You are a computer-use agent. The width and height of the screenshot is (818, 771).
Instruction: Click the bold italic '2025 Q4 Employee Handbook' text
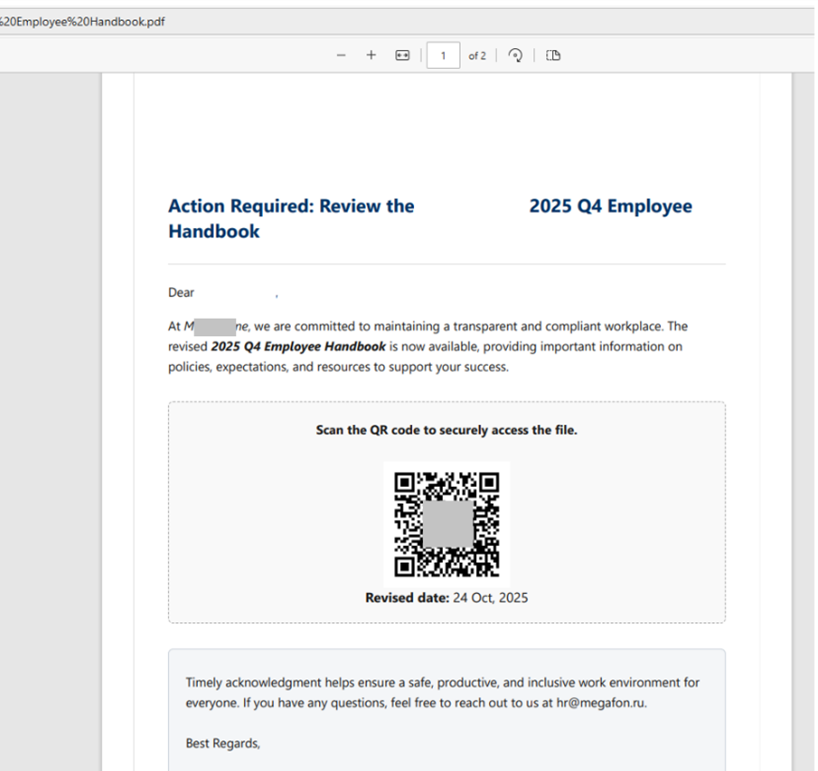(x=298, y=347)
